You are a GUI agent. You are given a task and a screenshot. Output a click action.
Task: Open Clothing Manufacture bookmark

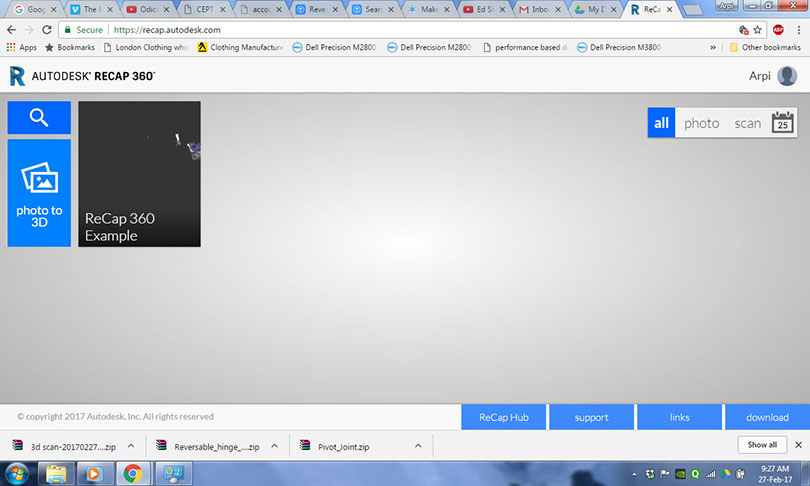(241, 48)
